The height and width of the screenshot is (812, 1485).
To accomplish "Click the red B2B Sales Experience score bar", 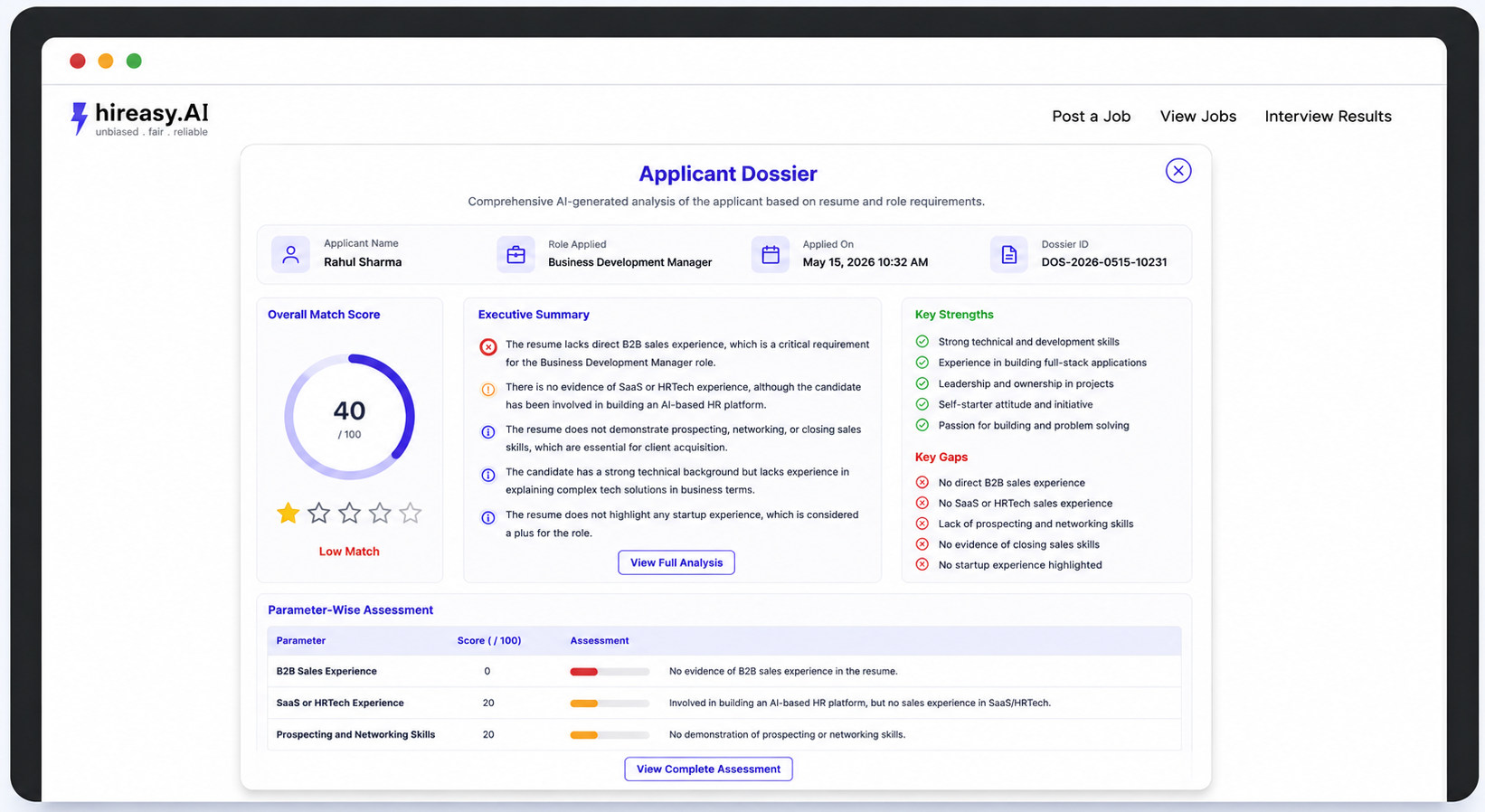I will 610,672.
